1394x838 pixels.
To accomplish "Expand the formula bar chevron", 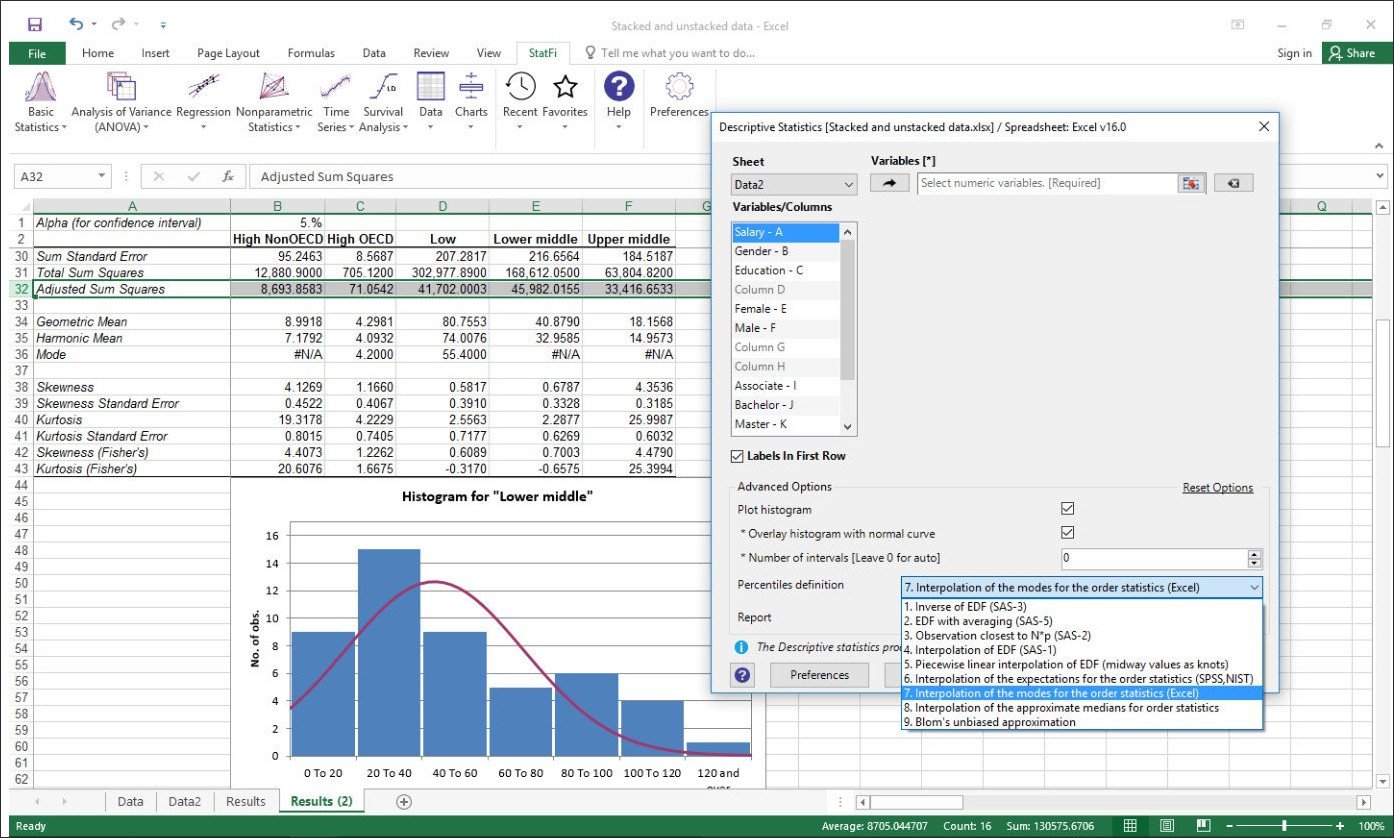I will pyautogui.click(x=1381, y=176).
